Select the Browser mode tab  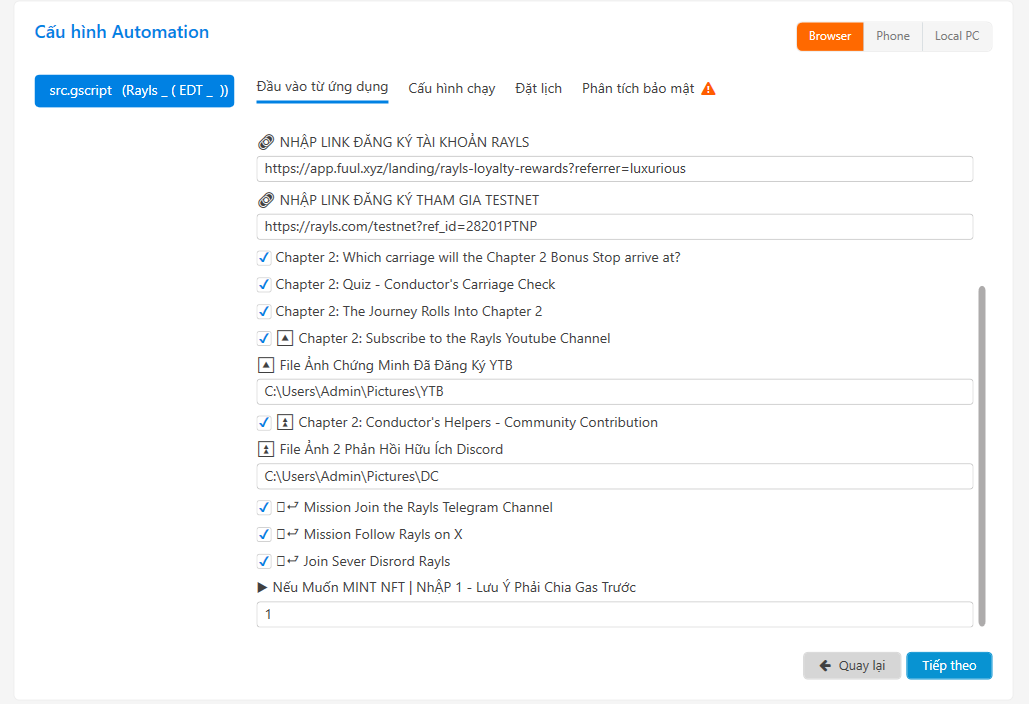pos(830,36)
